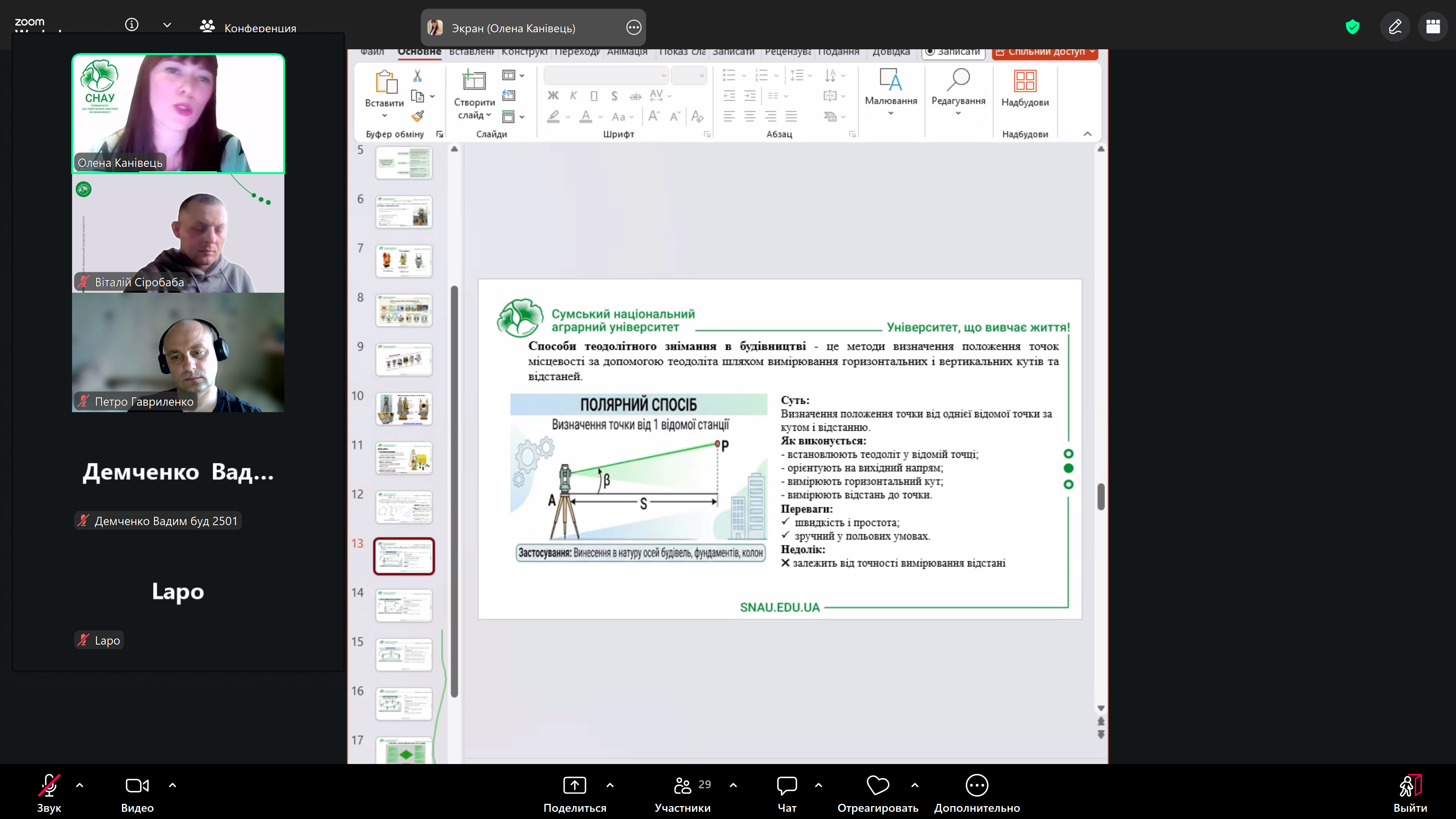1456x819 pixels.
Task: Open the Дополнительно more options icon
Action: 977,785
